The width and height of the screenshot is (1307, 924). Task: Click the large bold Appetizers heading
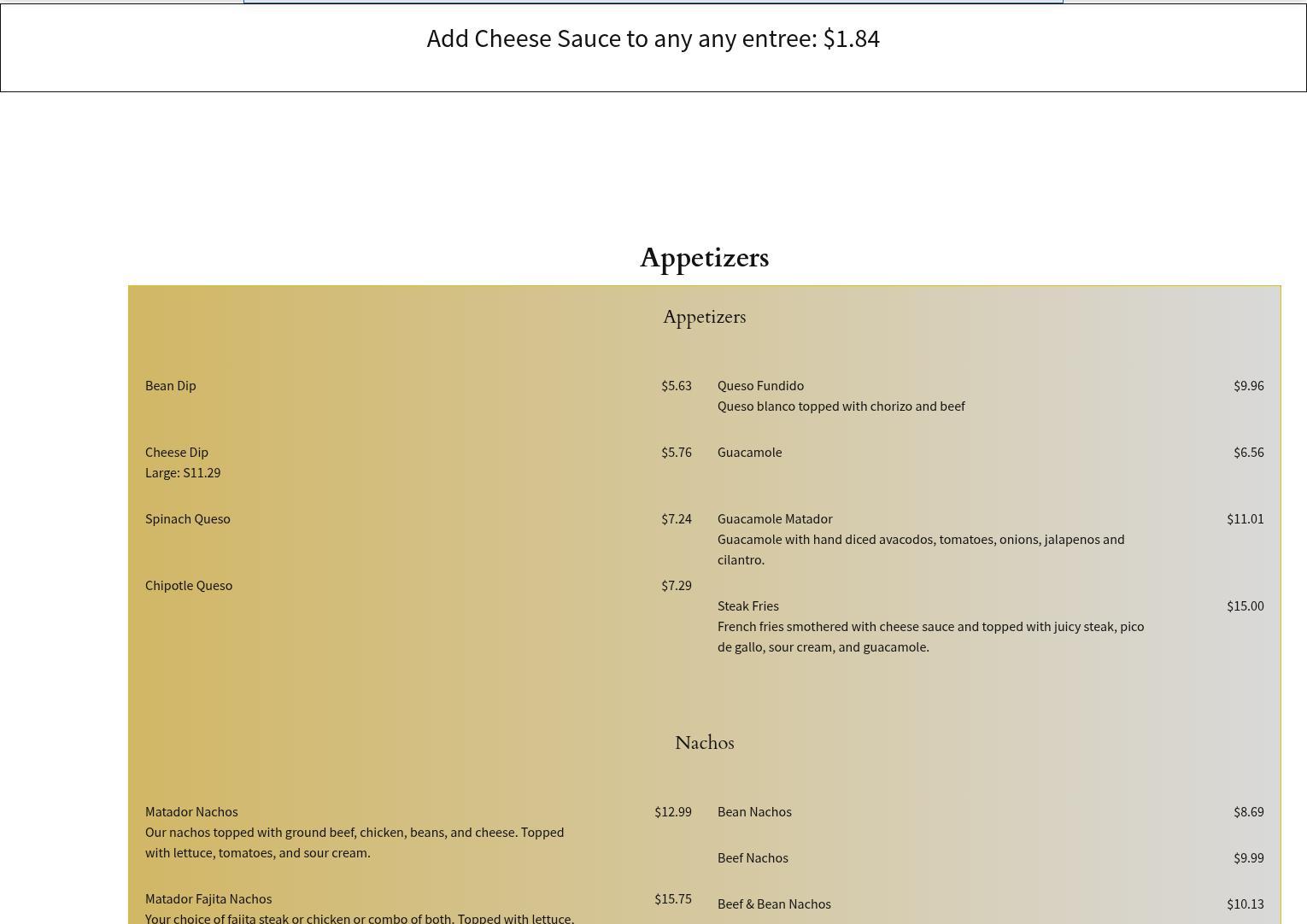704,258
